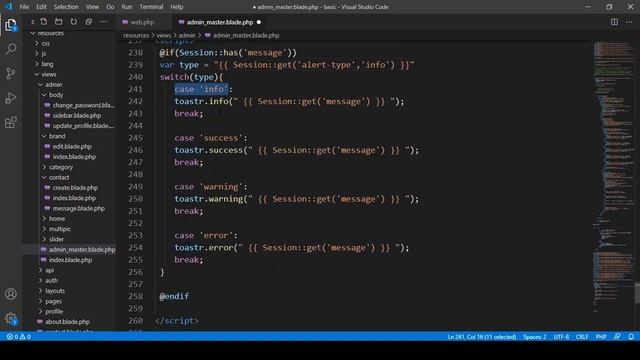Collapse the brand folder

[x=57, y=136]
